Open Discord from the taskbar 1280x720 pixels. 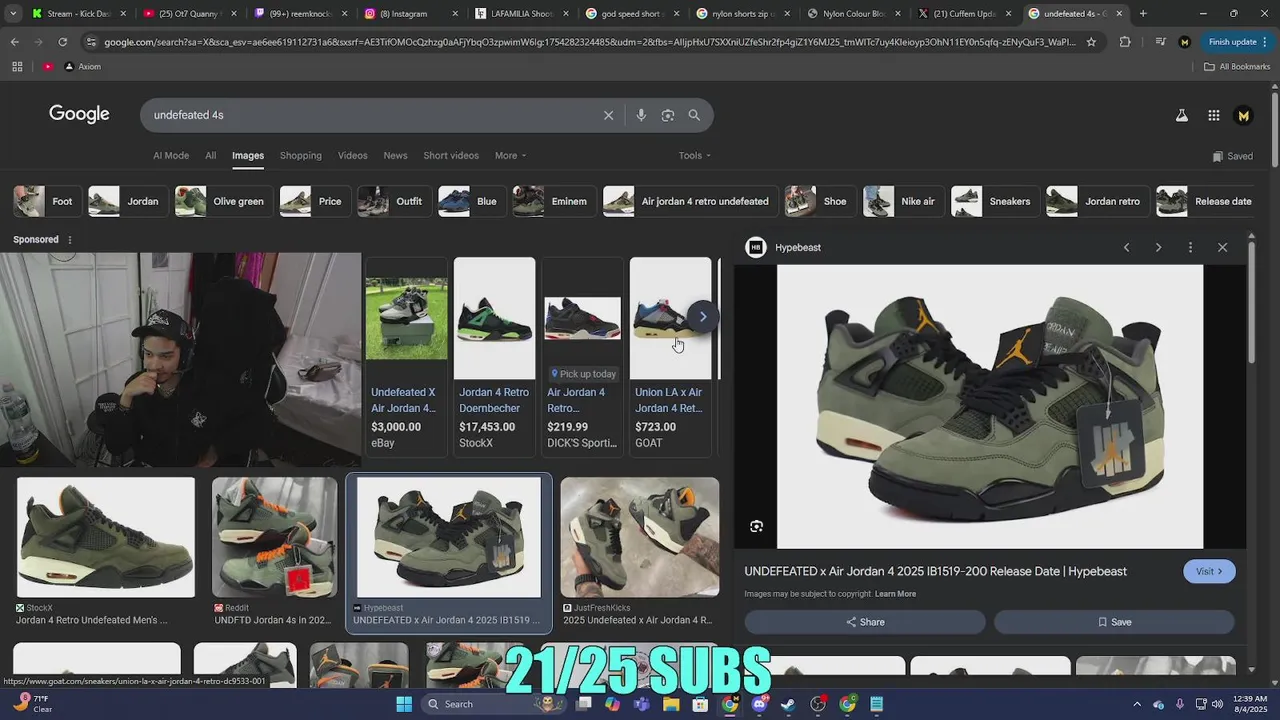[x=759, y=704]
